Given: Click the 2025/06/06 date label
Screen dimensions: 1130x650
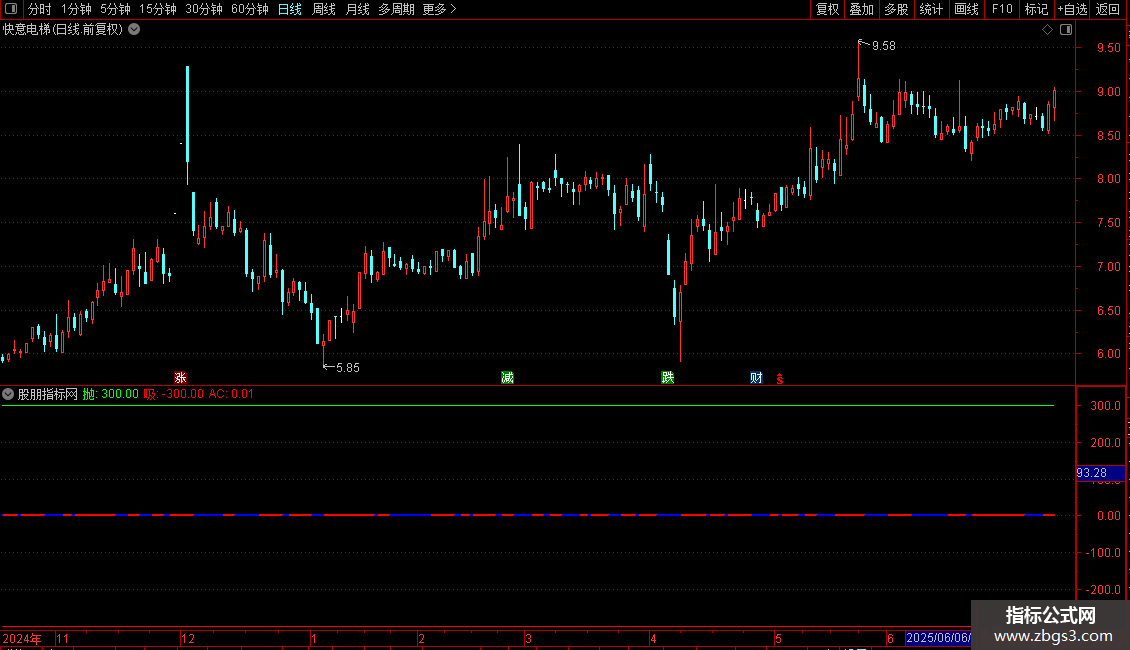Looking at the screenshot, I should (x=938, y=638).
